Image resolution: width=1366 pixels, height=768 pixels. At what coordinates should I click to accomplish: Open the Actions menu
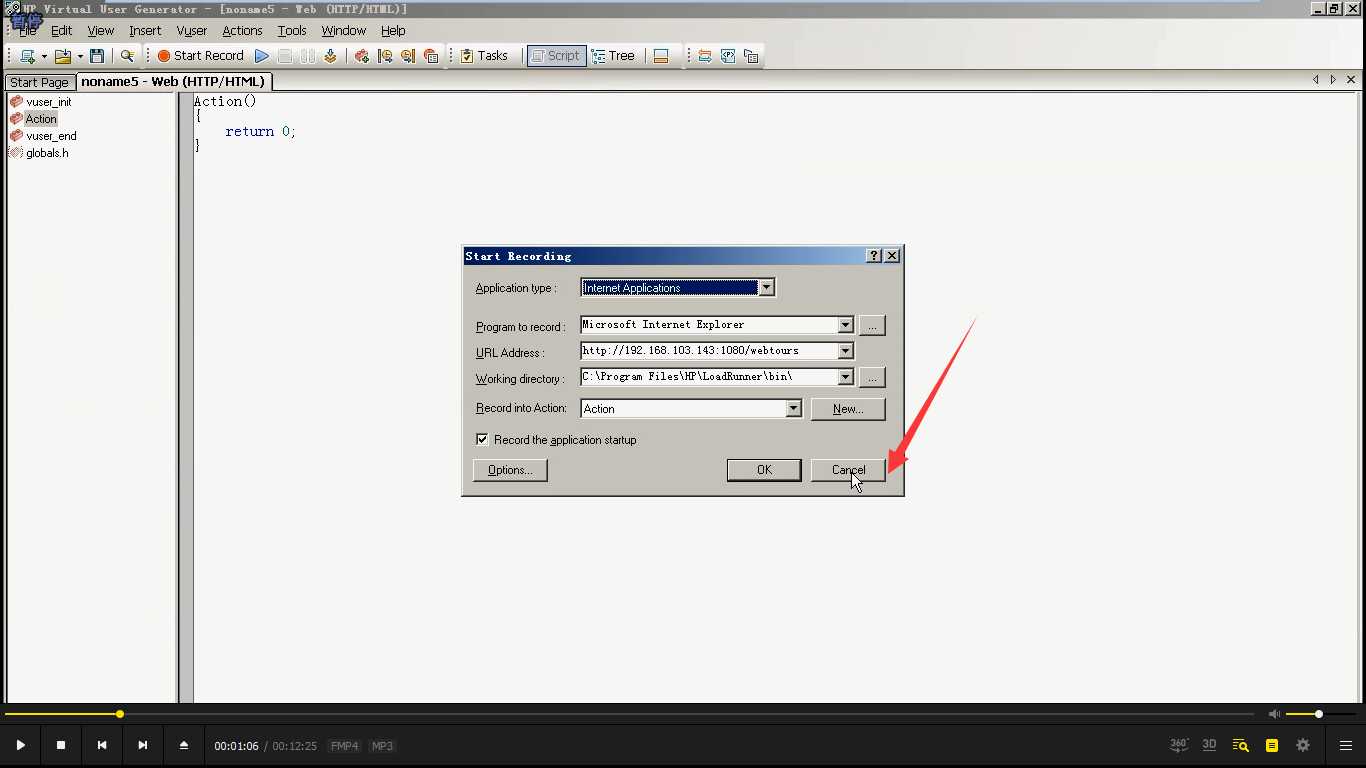pos(242,31)
